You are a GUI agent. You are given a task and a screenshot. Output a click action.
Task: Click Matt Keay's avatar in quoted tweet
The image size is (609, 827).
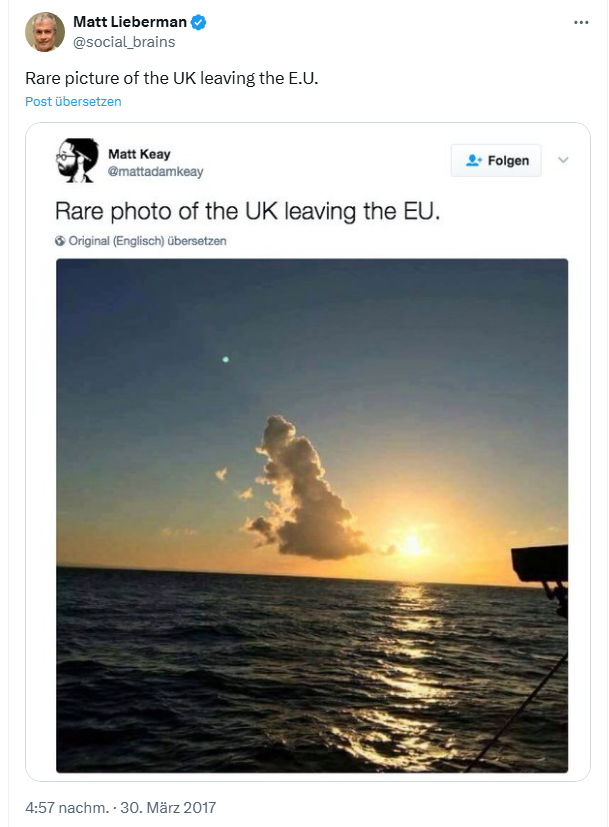(76, 162)
